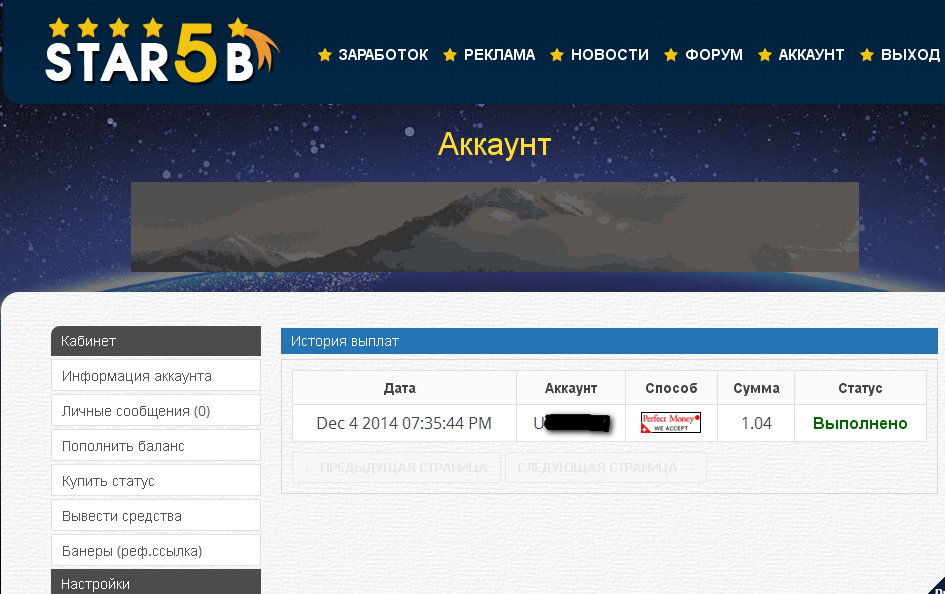Open Вывести средства in sidebar
This screenshot has width=945, height=594.
tap(121, 516)
